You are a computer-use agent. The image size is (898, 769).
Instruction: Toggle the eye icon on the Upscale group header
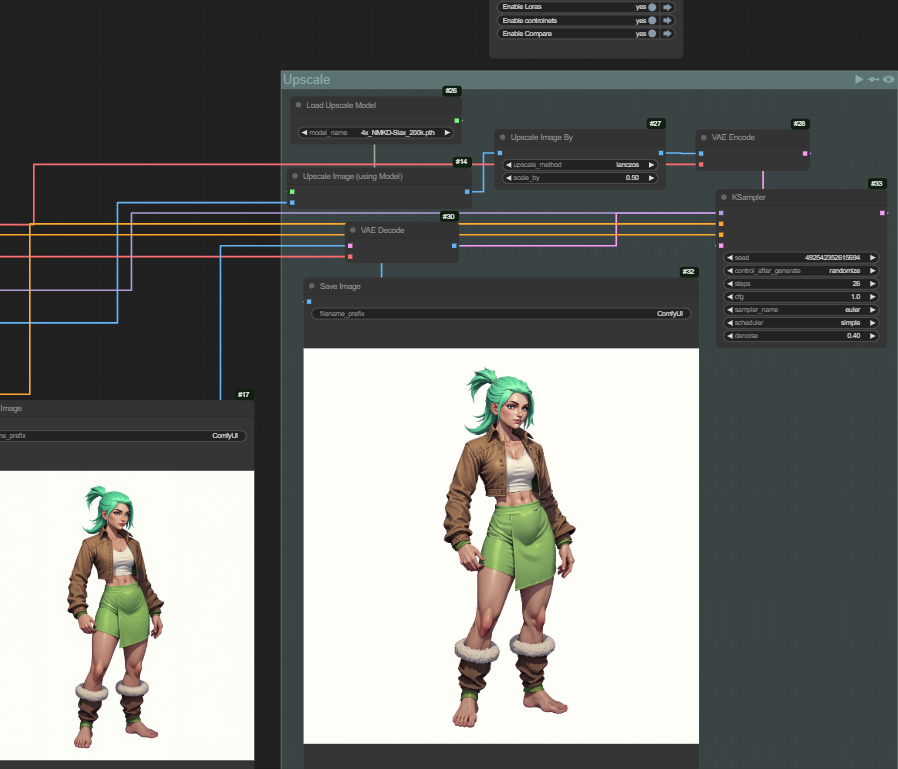tap(888, 80)
